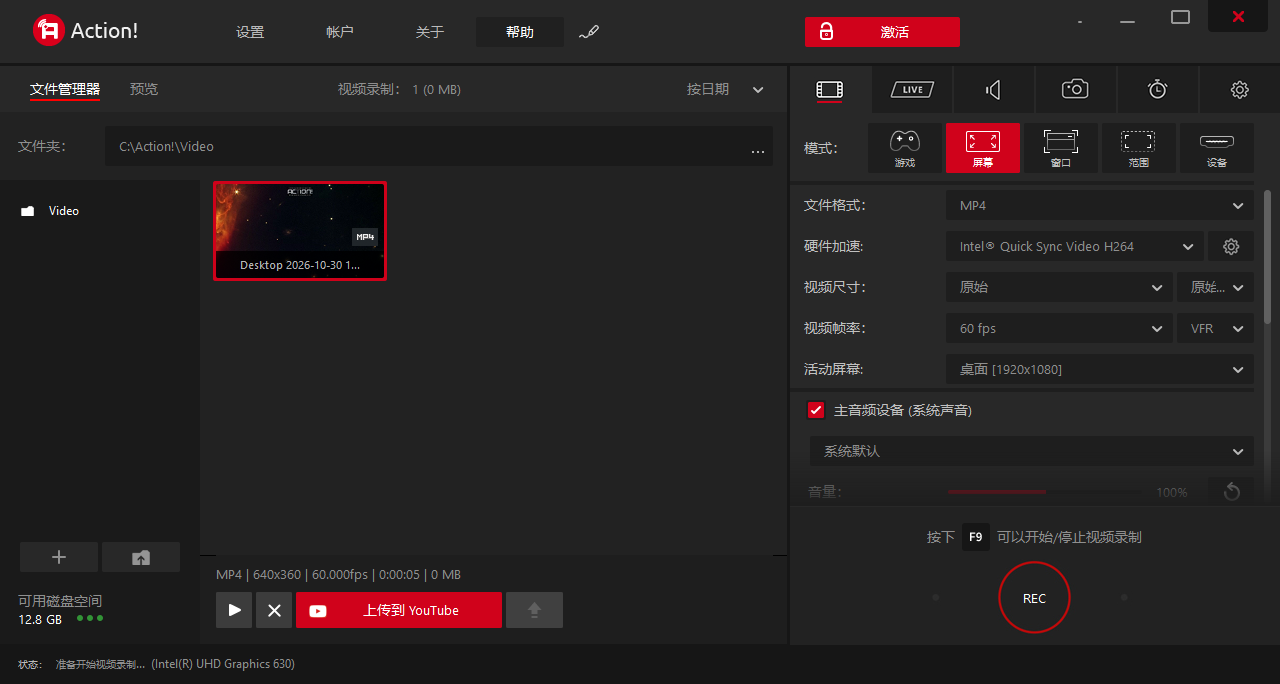Expand the 文件格式 MP4 dropdown

1100,205
